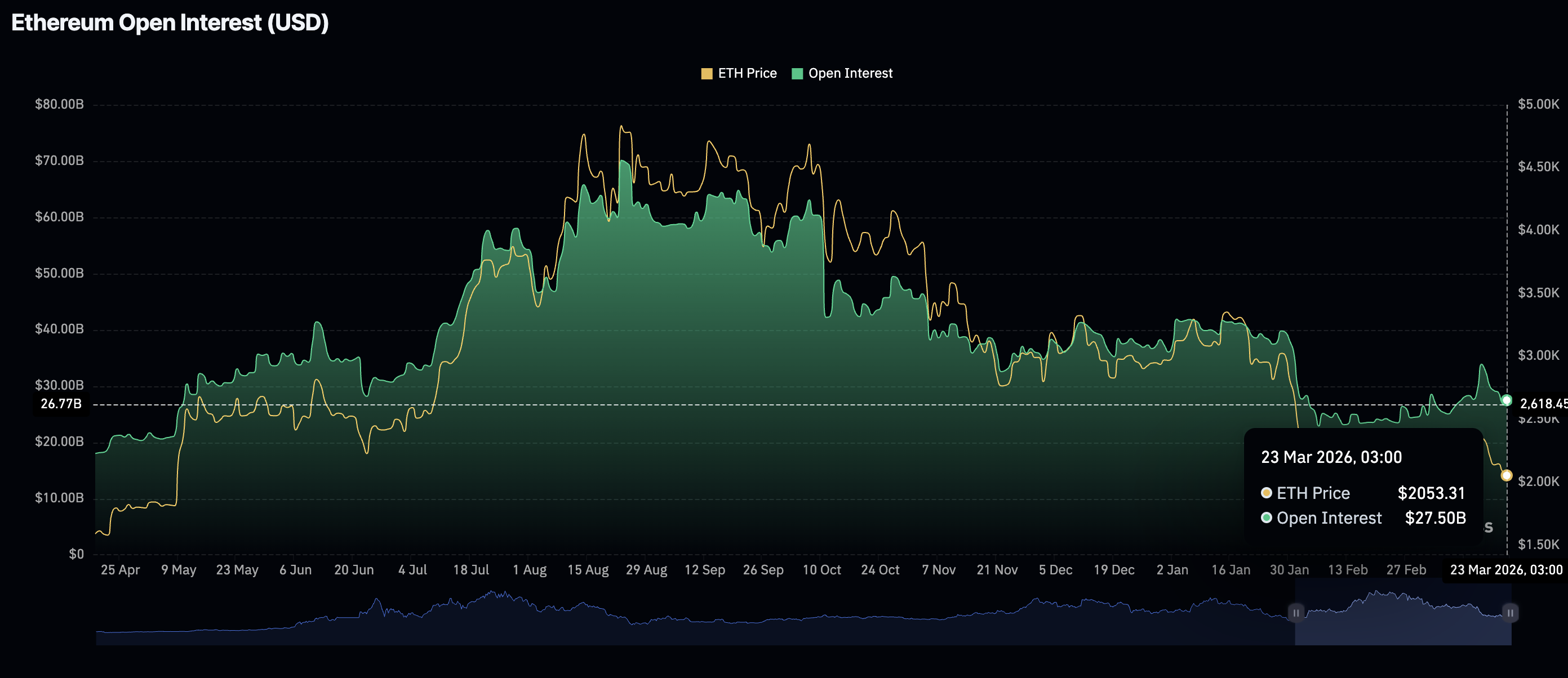Image resolution: width=1568 pixels, height=678 pixels.
Task: Click the 26.77B y-axis crosshair label
Action: coord(61,404)
